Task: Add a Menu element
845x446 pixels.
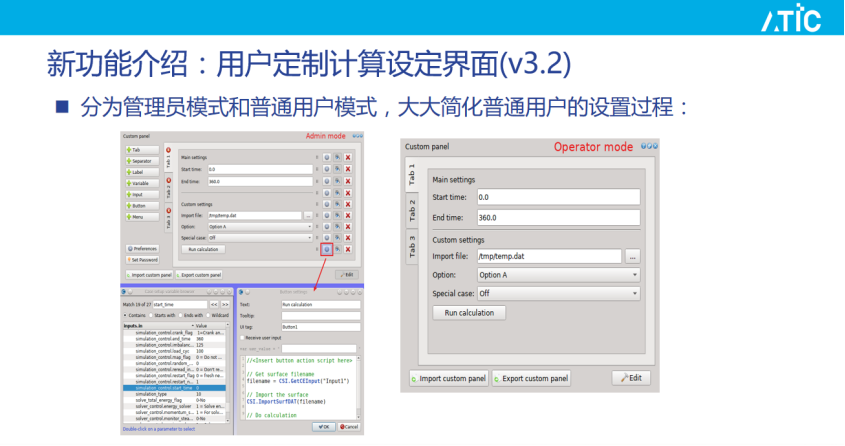Action: click(142, 217)
